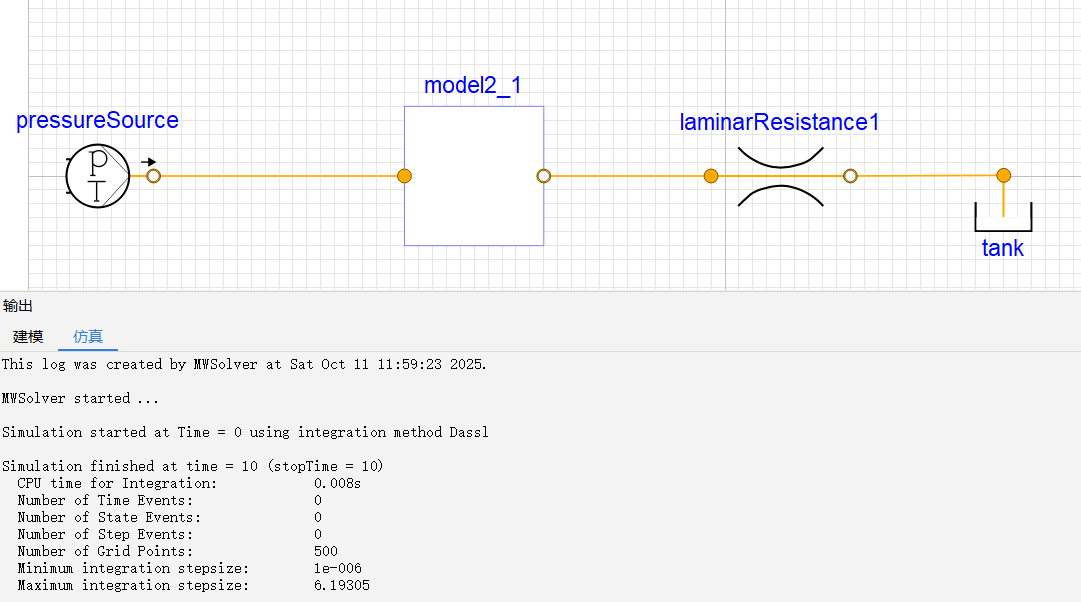Click the 输出 panel title
This screenshot has height=602, width=1081.
(x=17, y=306)
